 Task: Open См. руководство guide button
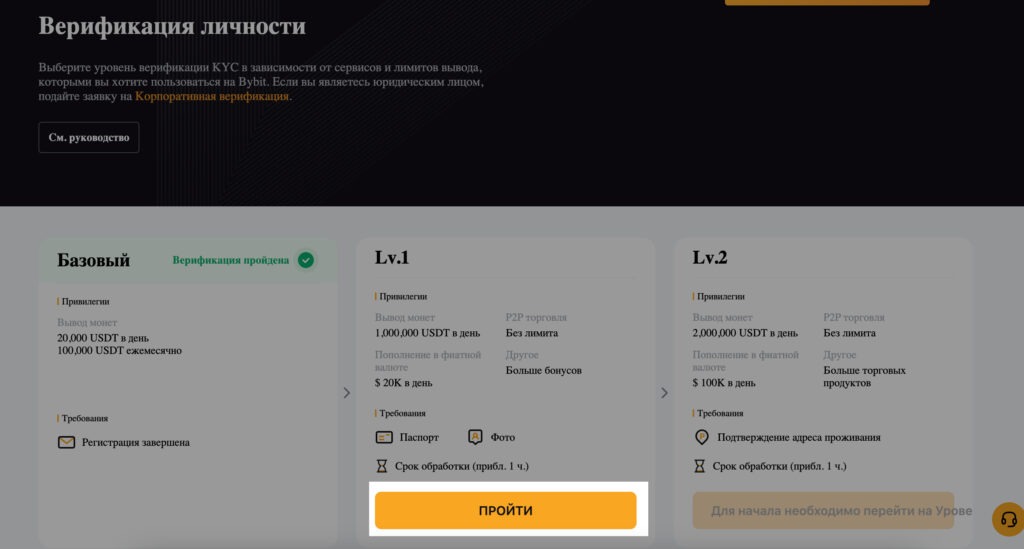(89, 138)
